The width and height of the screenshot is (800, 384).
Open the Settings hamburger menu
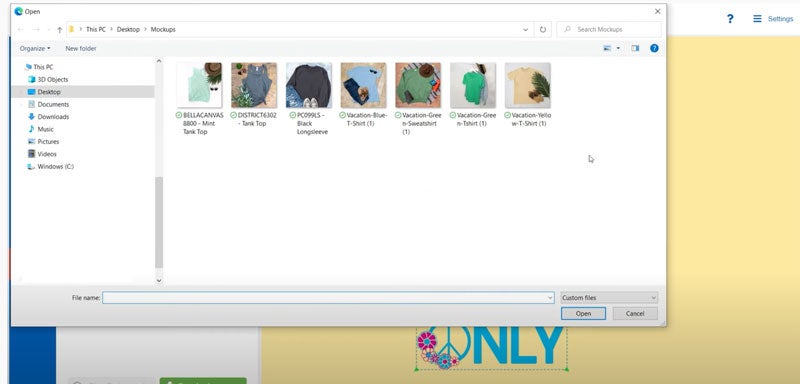(x=757, y=19)
